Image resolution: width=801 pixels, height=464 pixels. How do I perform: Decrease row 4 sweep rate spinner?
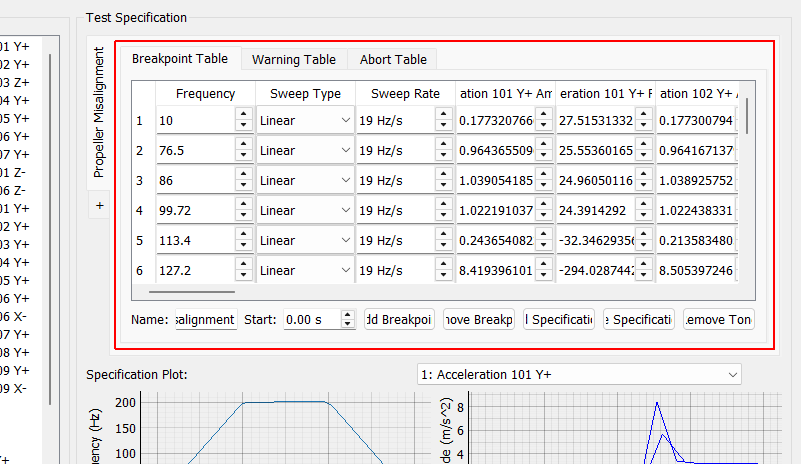(x=443, y=215)
